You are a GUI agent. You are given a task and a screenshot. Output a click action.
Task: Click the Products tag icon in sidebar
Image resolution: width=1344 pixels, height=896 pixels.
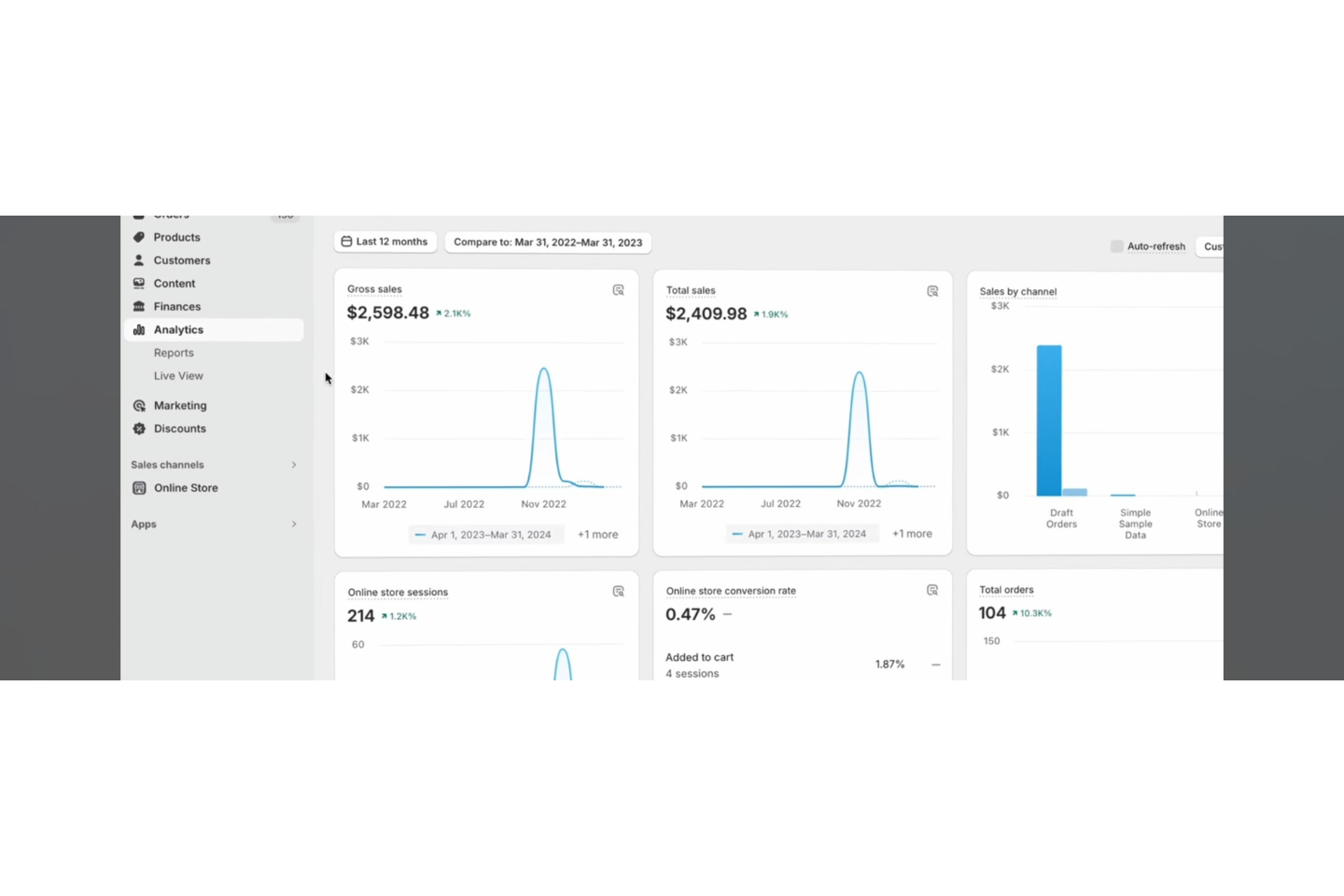click(139, 237)
